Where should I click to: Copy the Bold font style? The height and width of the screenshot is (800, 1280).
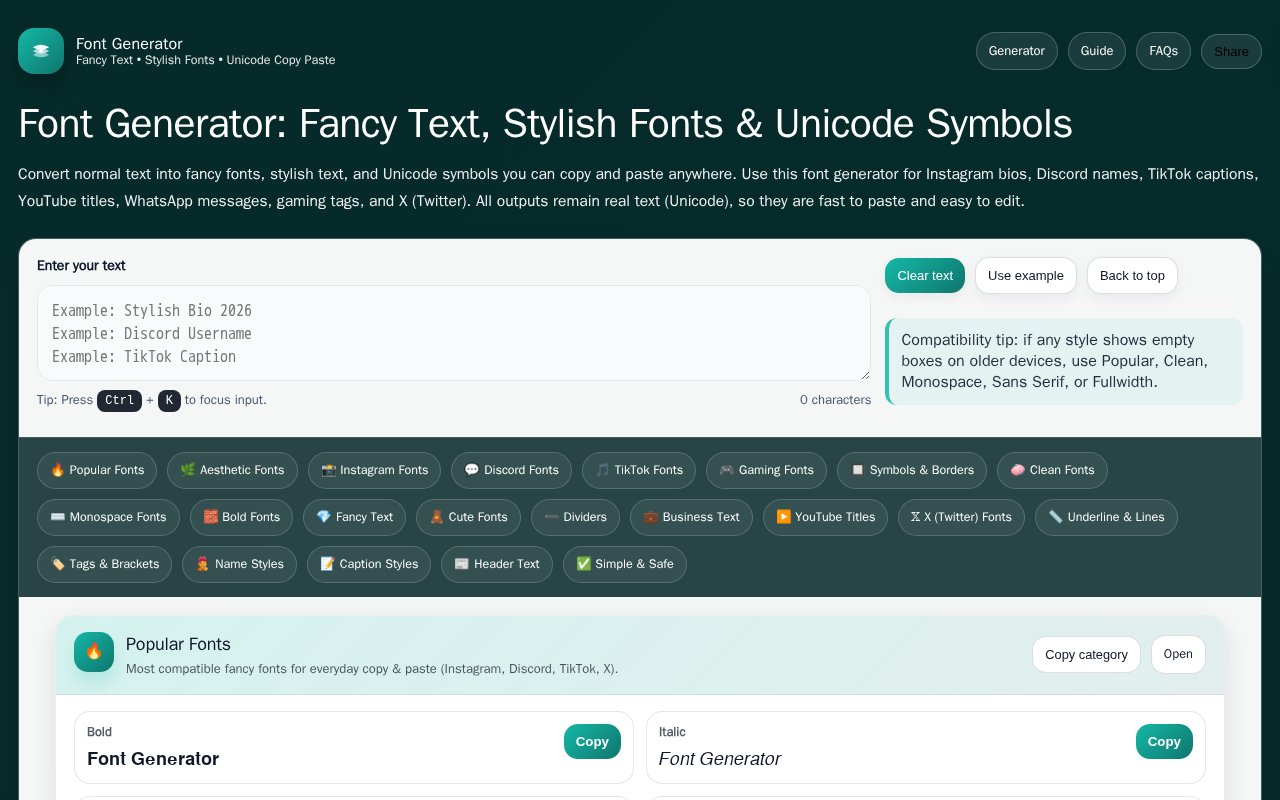click(592, 742)
